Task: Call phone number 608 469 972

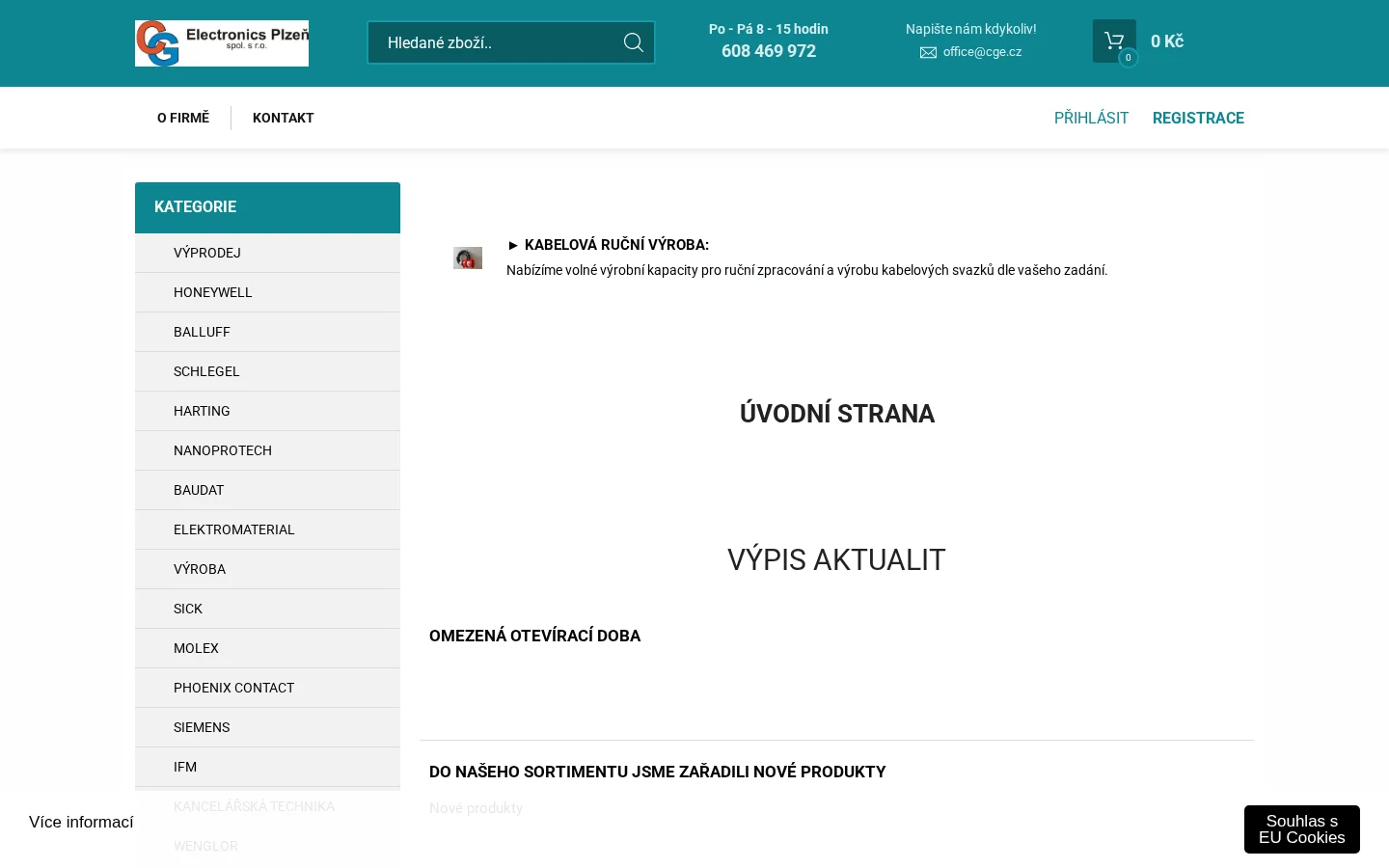Action: coord(769,51)
